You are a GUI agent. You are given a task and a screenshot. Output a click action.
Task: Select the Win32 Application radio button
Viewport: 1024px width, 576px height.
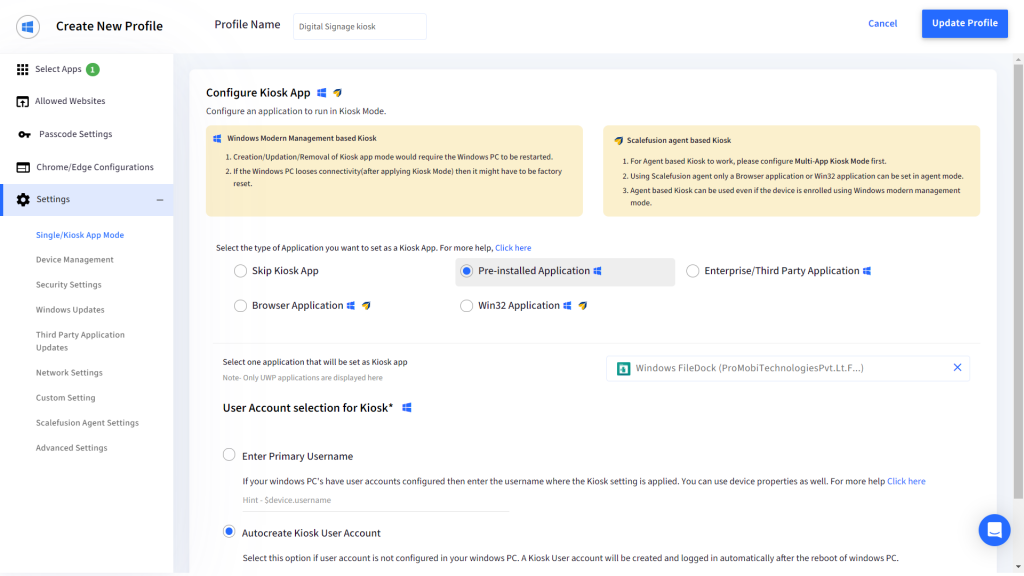tap(466, 306)
